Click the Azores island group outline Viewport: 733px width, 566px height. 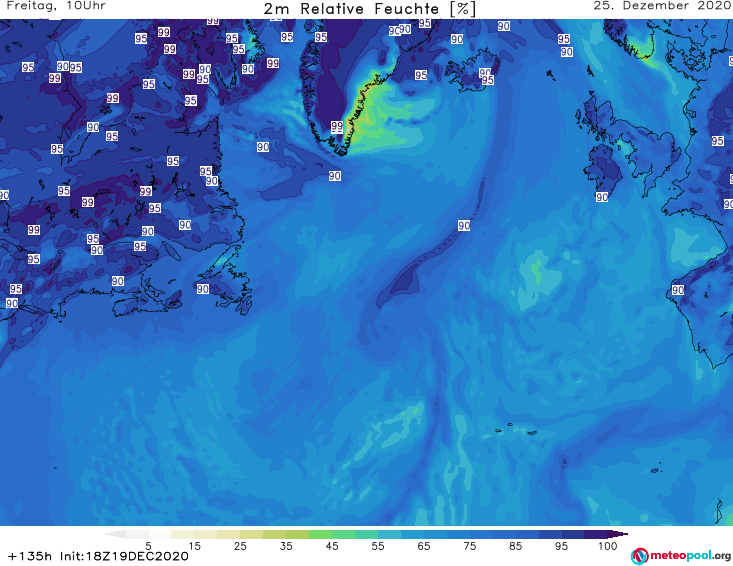pos(516,429)
